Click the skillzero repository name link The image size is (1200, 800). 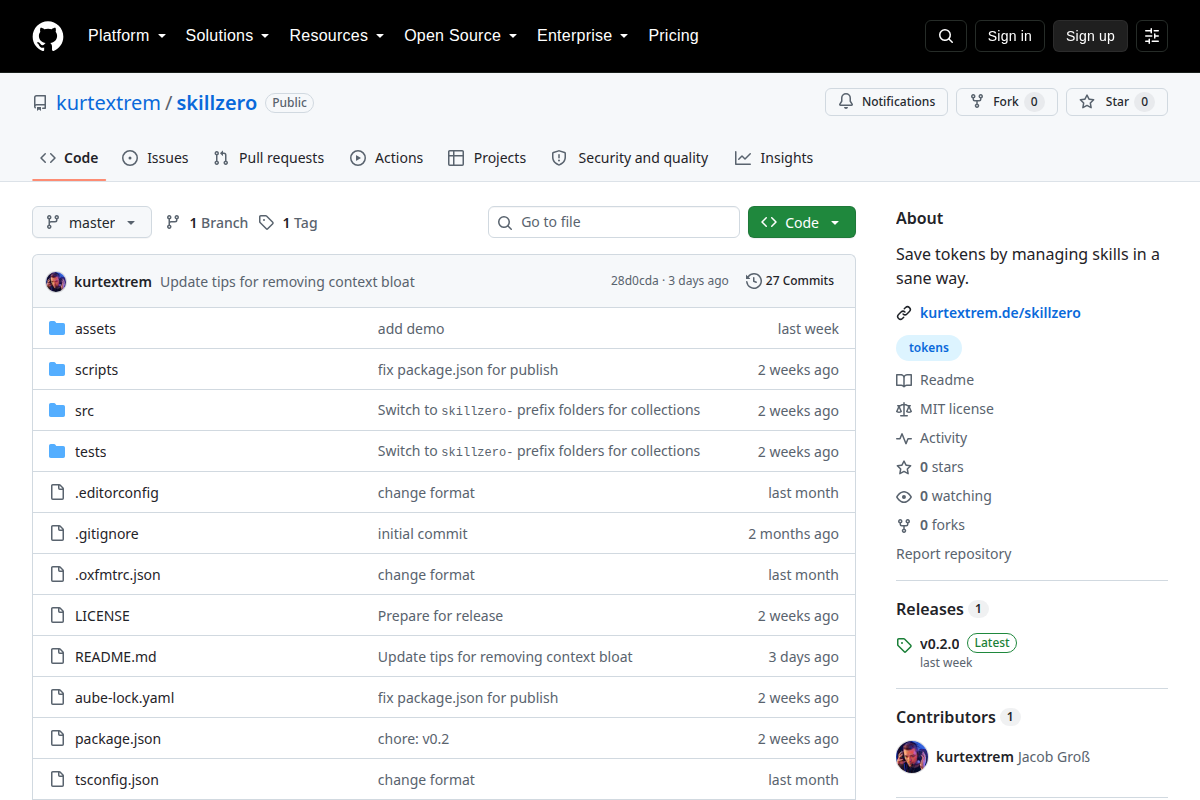(x=217, y=103)
